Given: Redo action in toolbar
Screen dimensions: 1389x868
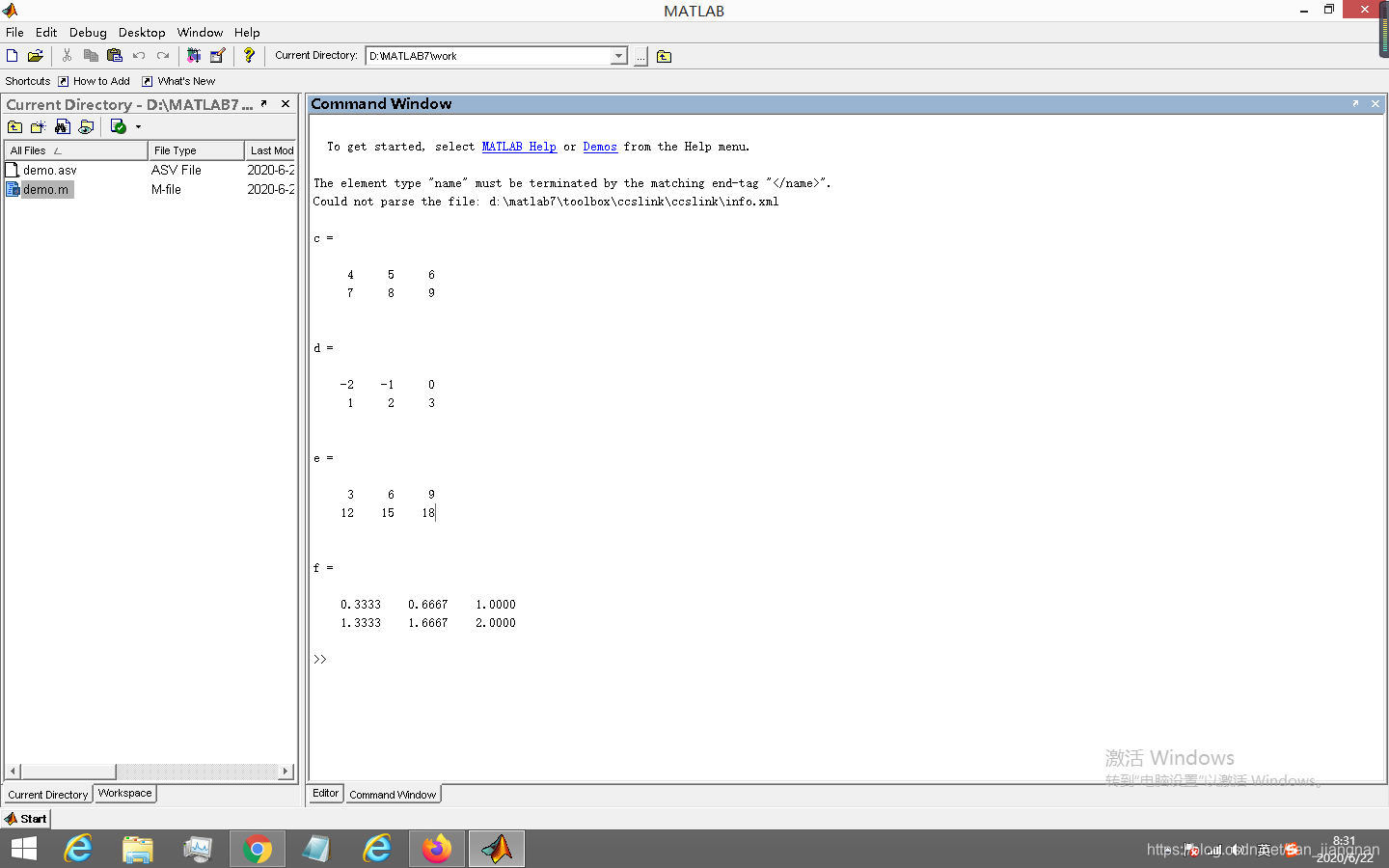Looking at the screenshot, I should click(163, 56).
